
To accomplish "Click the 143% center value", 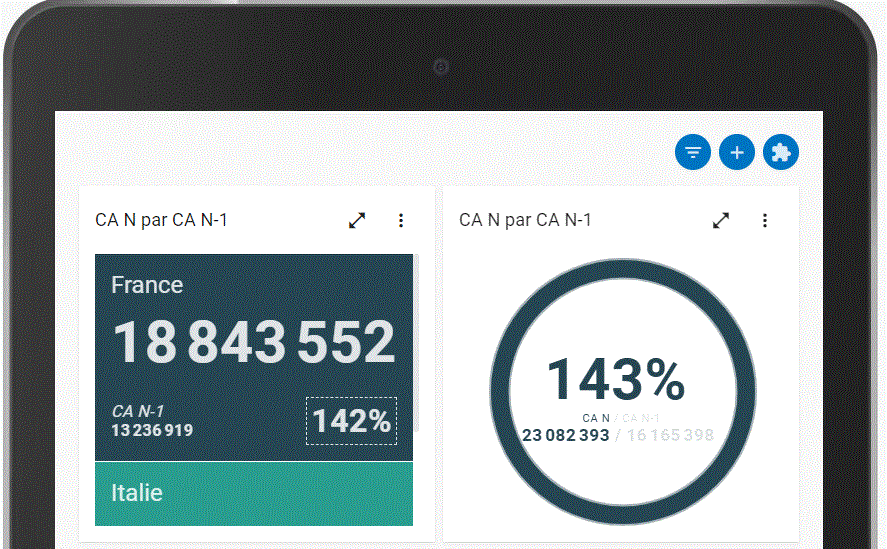I will [x=615, y=380].
